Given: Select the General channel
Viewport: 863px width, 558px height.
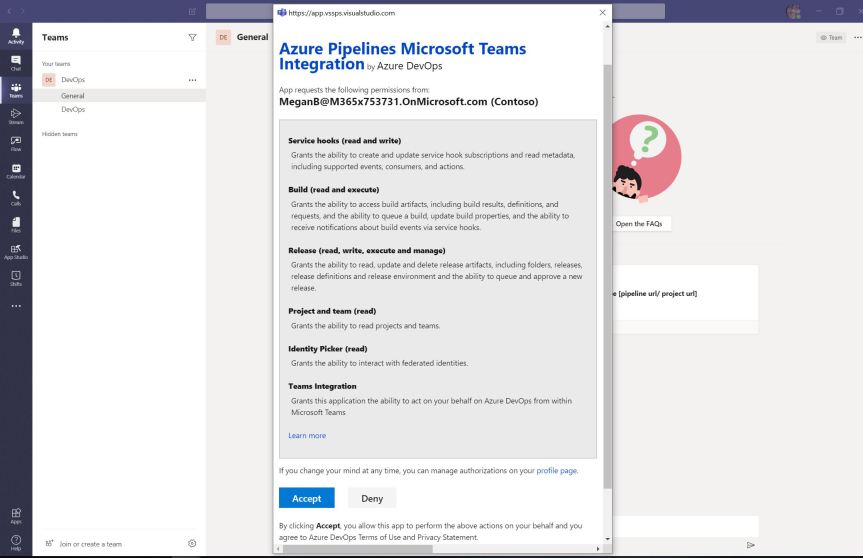Looking at the screenshot, I should (x=72, y=95).
